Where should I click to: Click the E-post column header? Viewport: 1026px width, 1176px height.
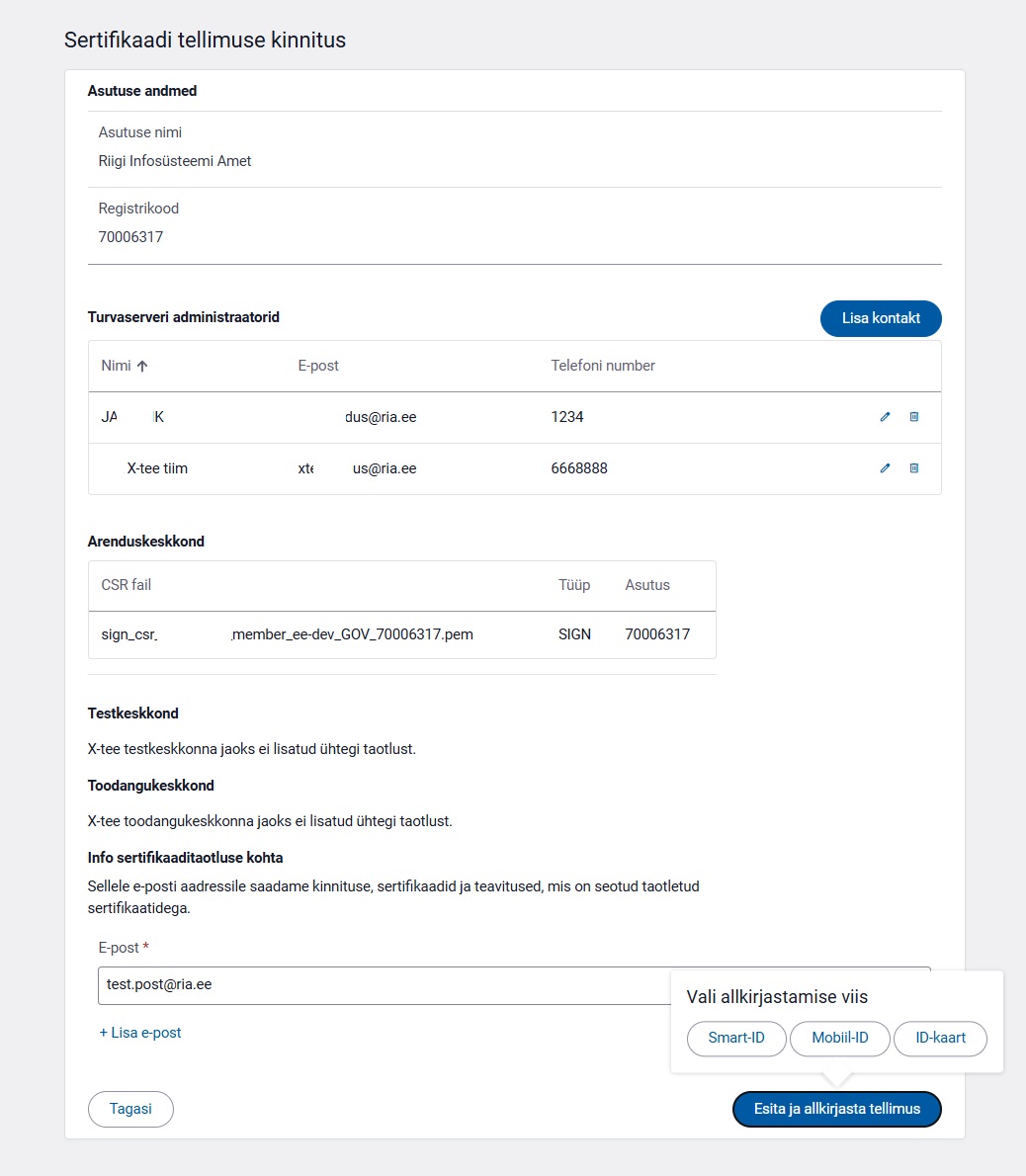(318, 366)
